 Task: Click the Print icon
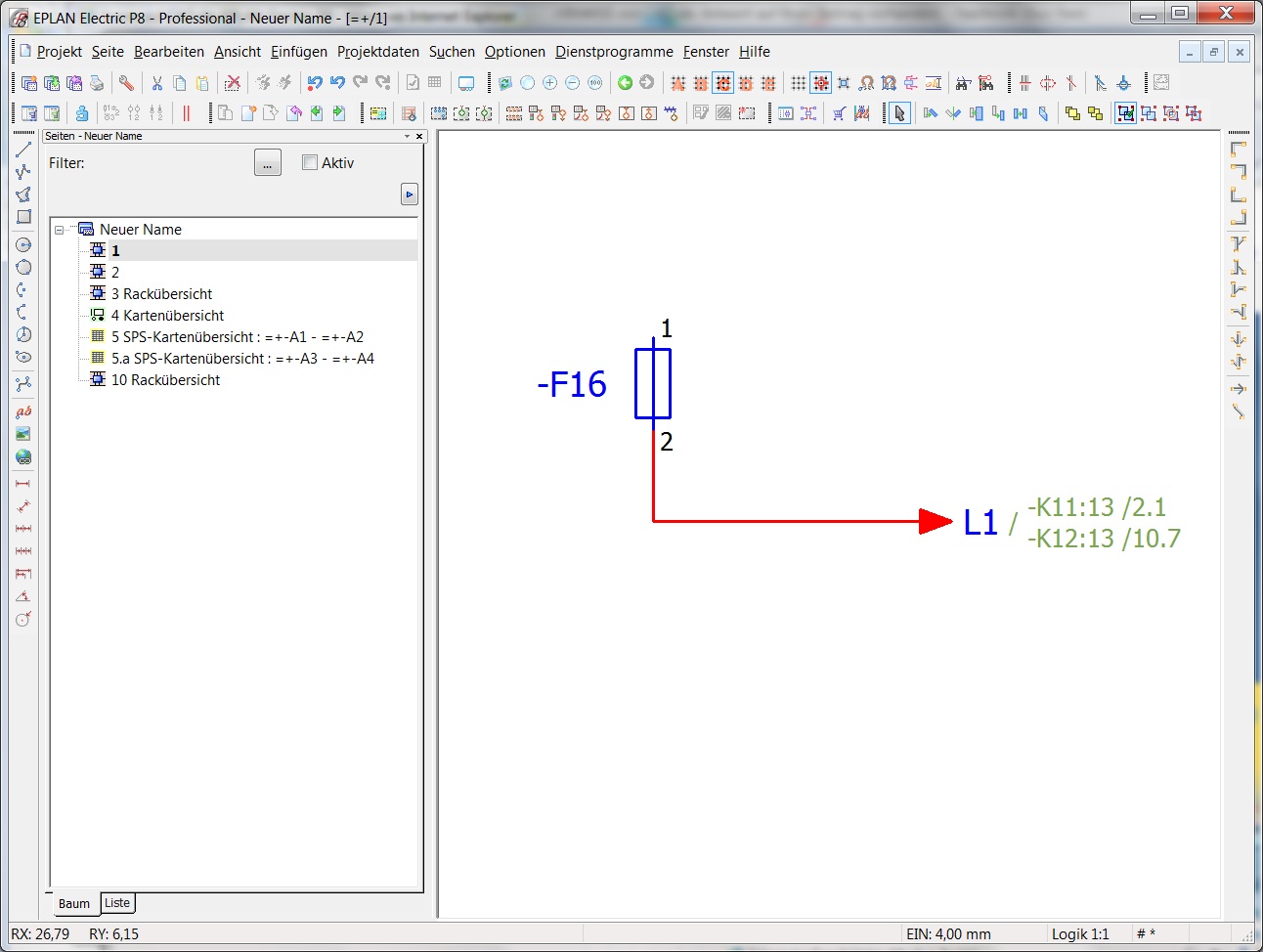point(97,83)
